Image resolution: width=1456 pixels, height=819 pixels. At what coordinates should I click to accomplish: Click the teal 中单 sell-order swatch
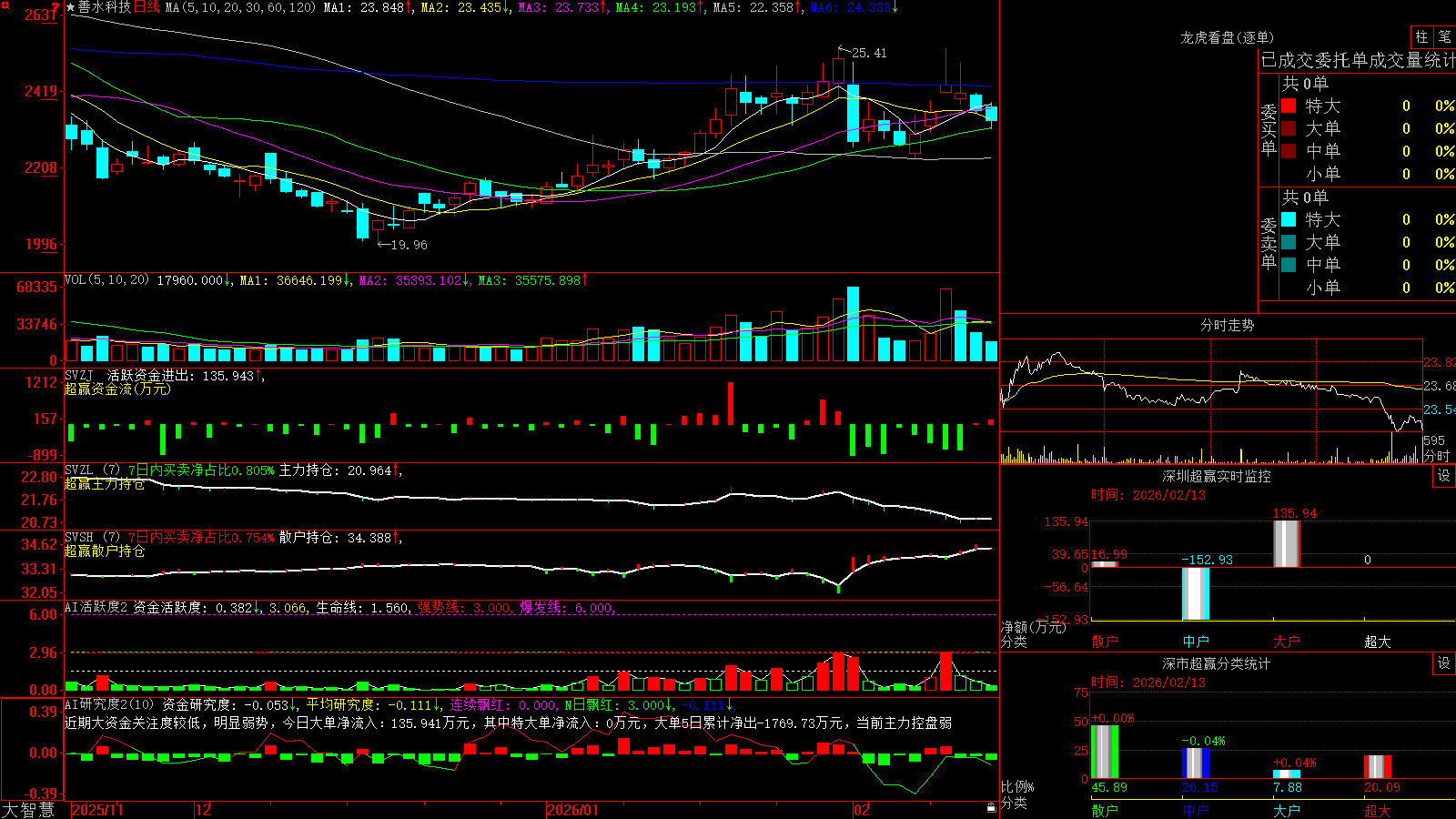(1289, 265)
